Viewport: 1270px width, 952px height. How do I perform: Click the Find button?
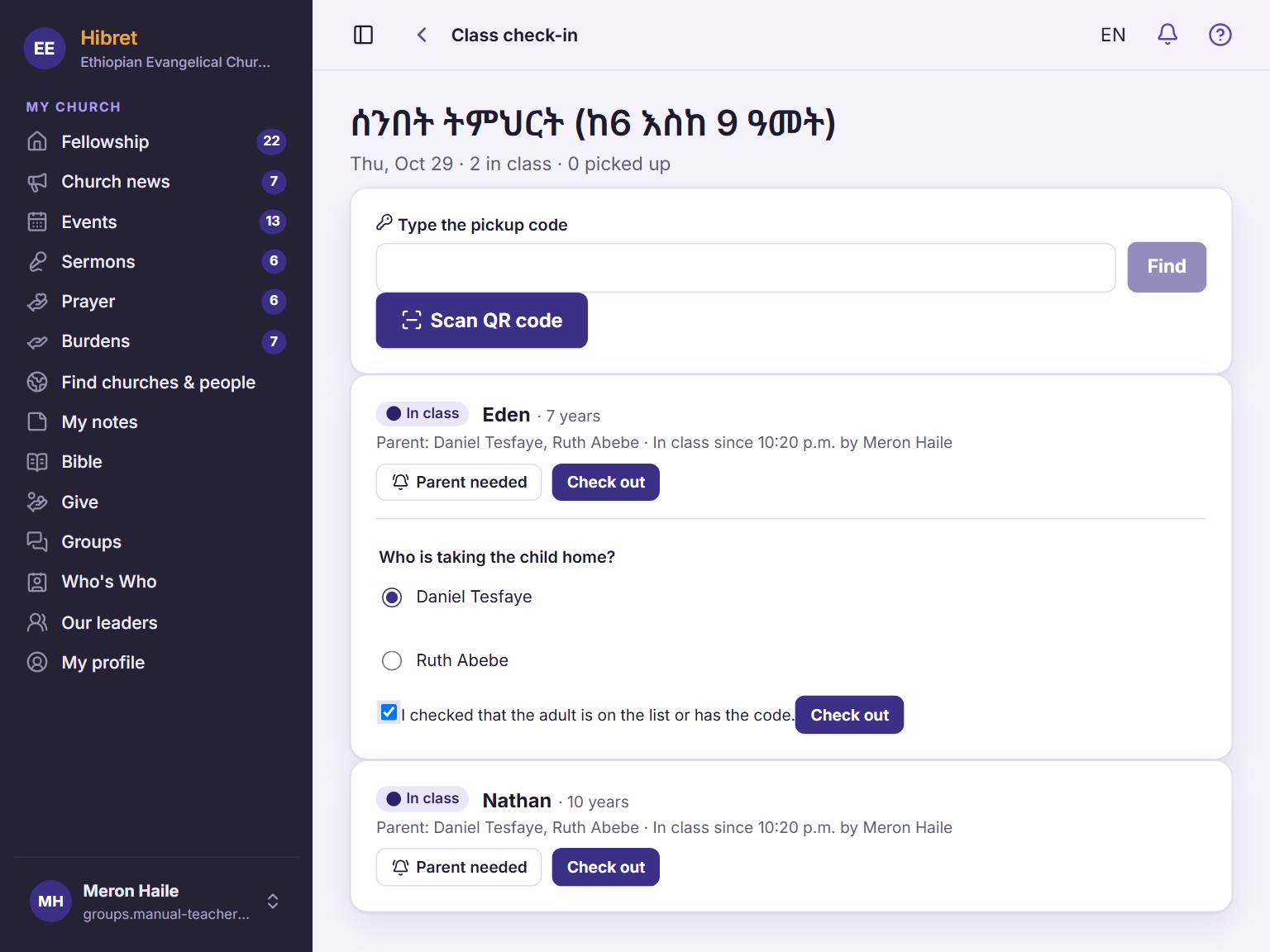click(1167, 267)
